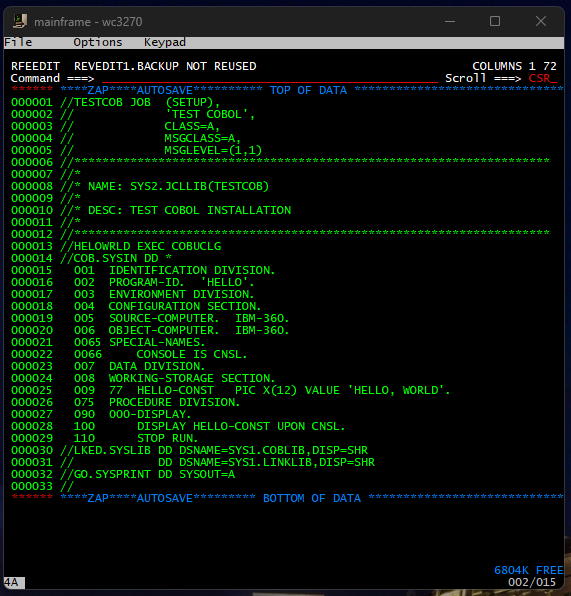Click the BOTTOM OF DATA marker line
The height and width of the screenshot is (596, 571).
(287, 498)
